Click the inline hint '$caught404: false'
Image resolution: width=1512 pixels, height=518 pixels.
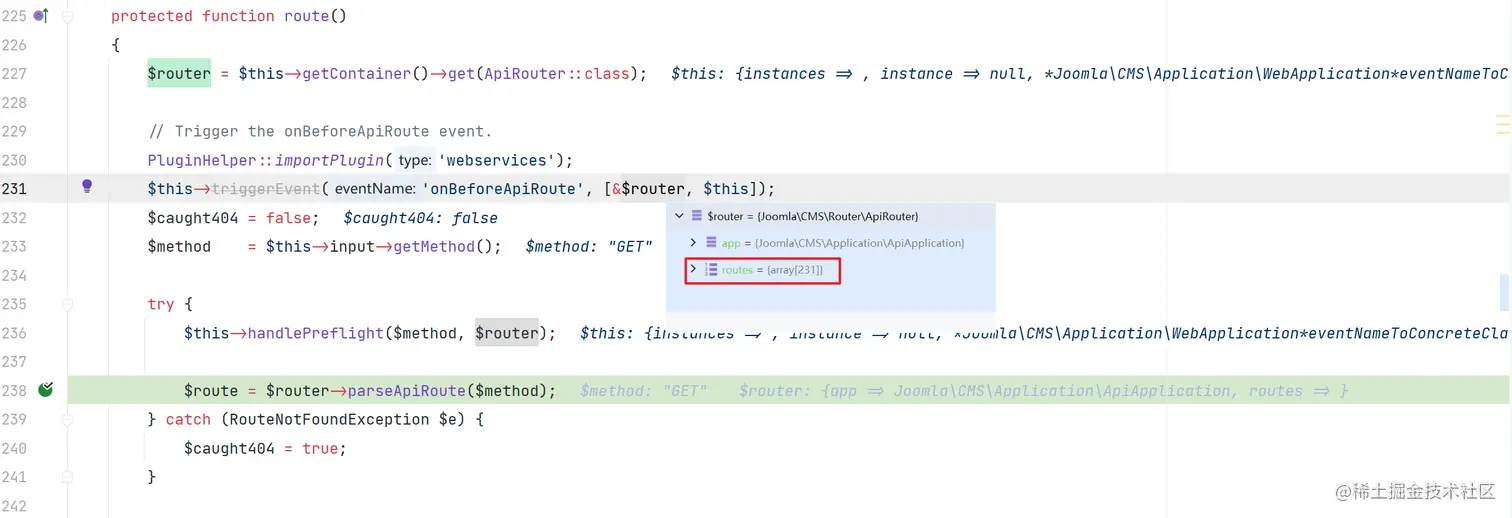pos(421,218)
